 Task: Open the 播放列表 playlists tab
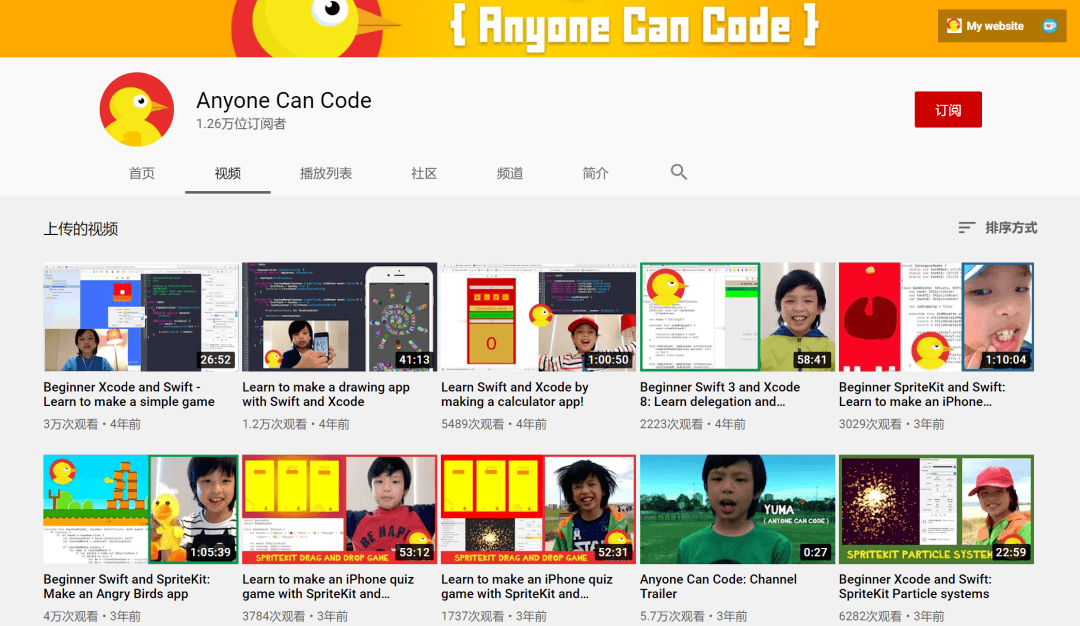[x=326, y=174]
